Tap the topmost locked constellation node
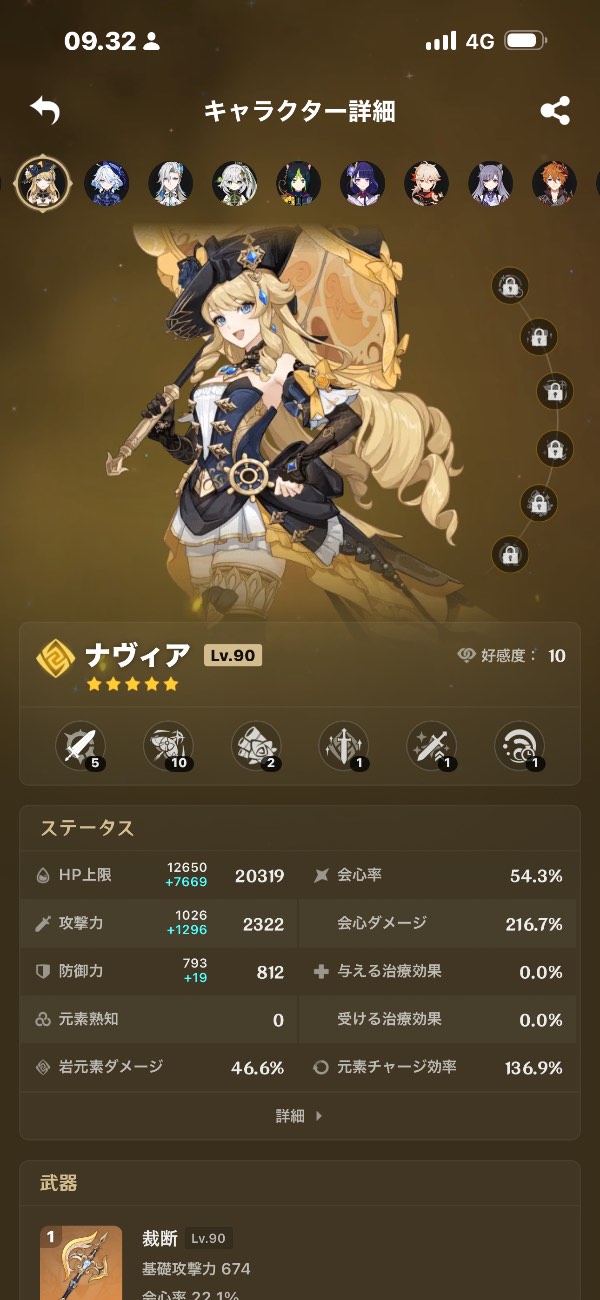 pyautogui.click(x=510, y=286)
